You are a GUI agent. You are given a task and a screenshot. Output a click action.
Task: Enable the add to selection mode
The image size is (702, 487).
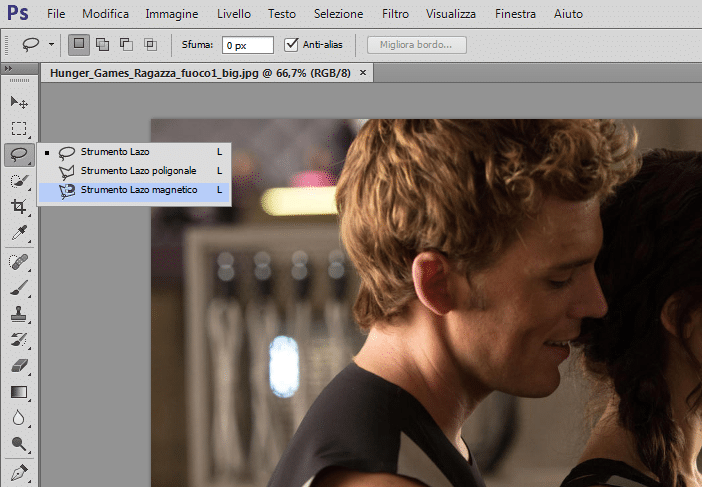tap(102, 45)
